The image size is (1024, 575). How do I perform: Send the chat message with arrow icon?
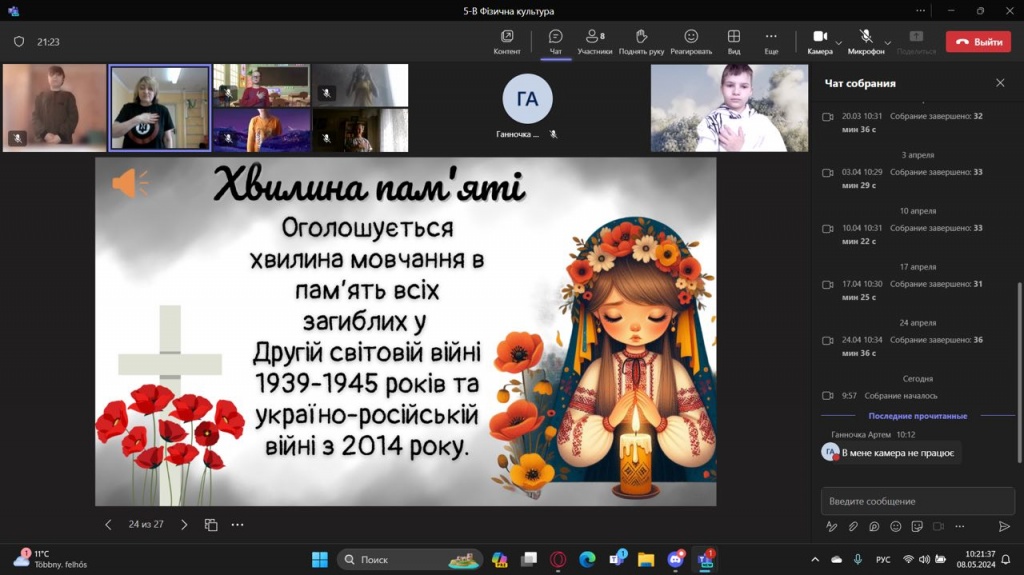tap(1004, 526)
